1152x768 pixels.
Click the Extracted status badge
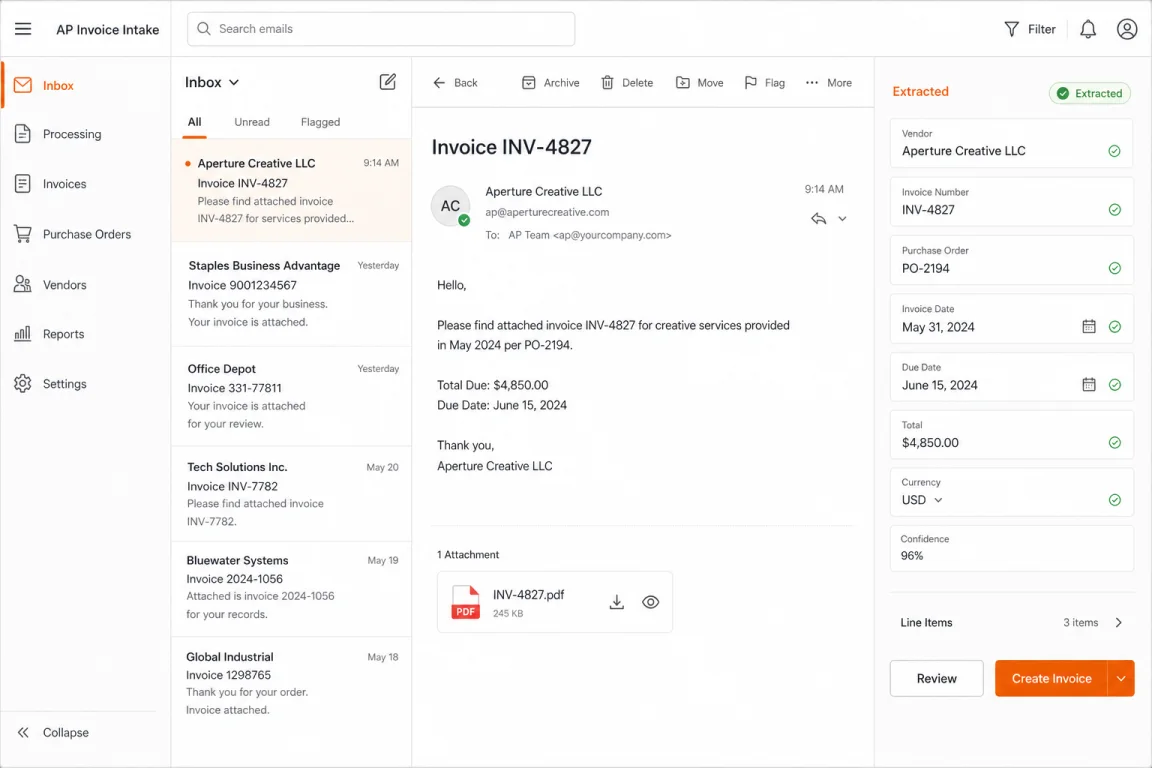pyautogui.click(x=1089, y=93)
